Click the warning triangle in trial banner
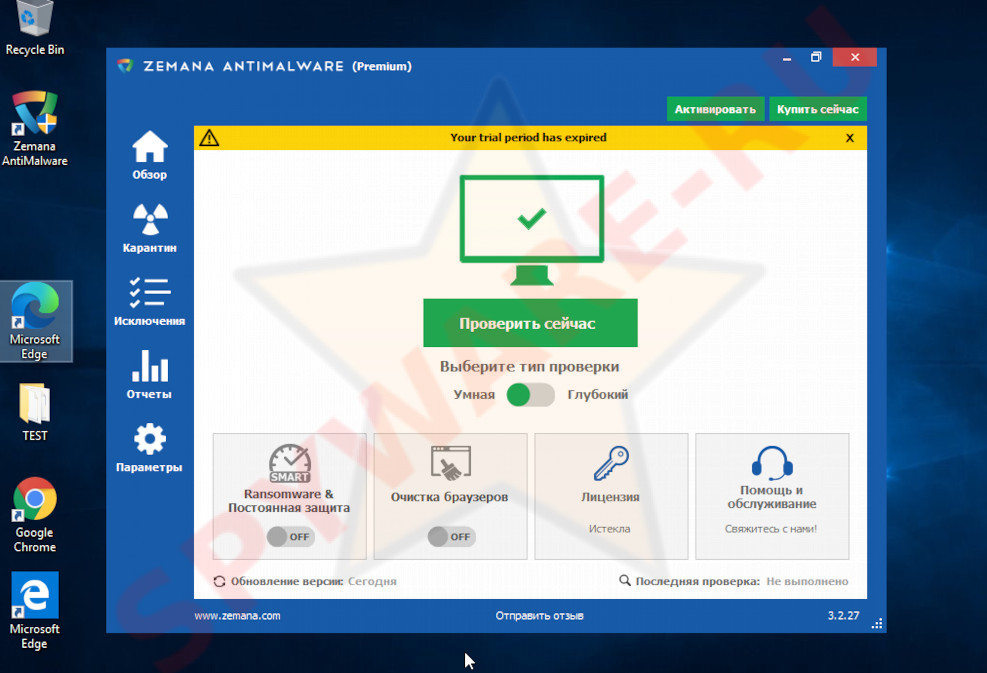Screen dimensions: 987x673 click(209, 138)
